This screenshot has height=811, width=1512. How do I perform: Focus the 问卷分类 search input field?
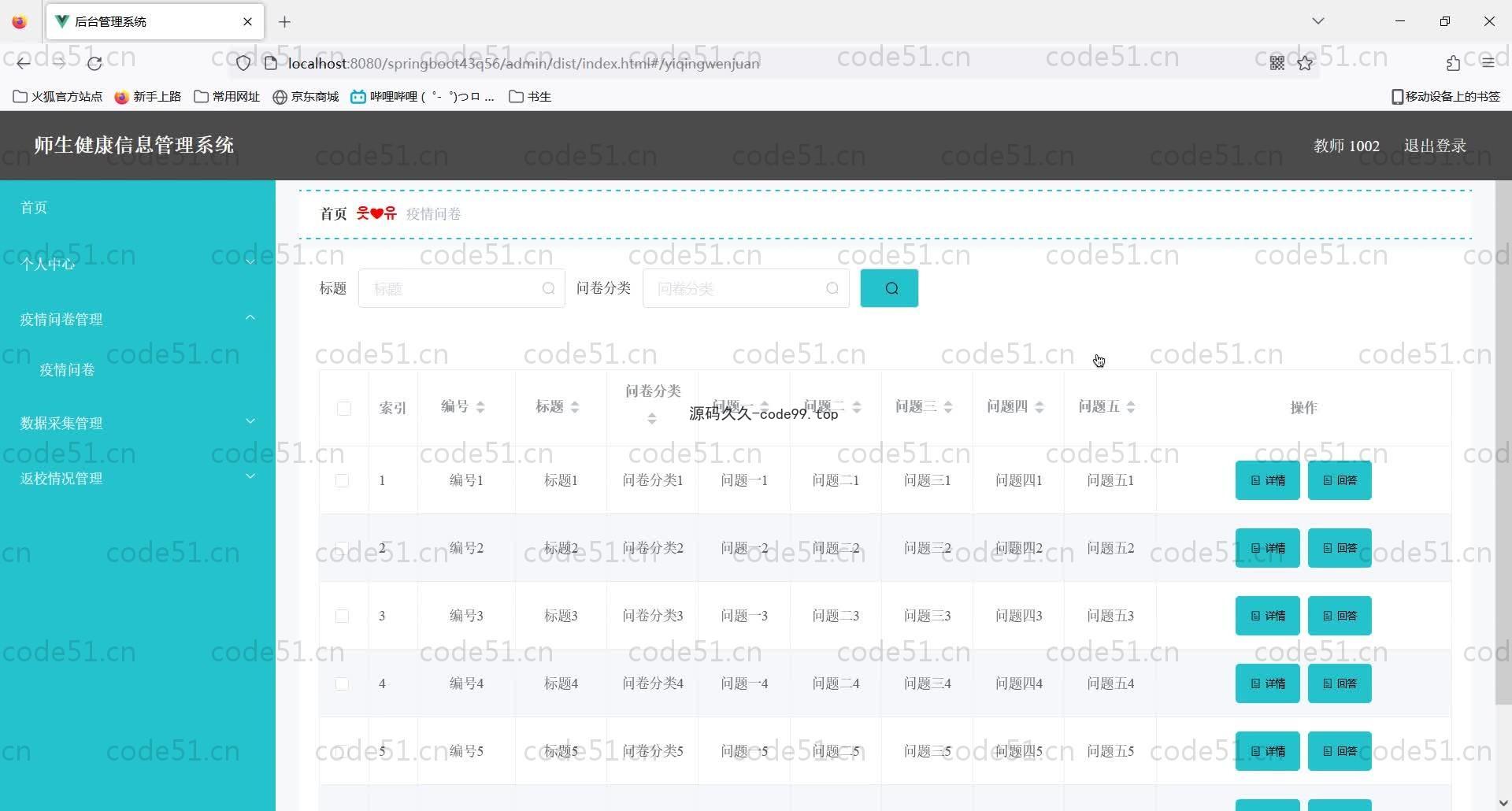(746, 288)
